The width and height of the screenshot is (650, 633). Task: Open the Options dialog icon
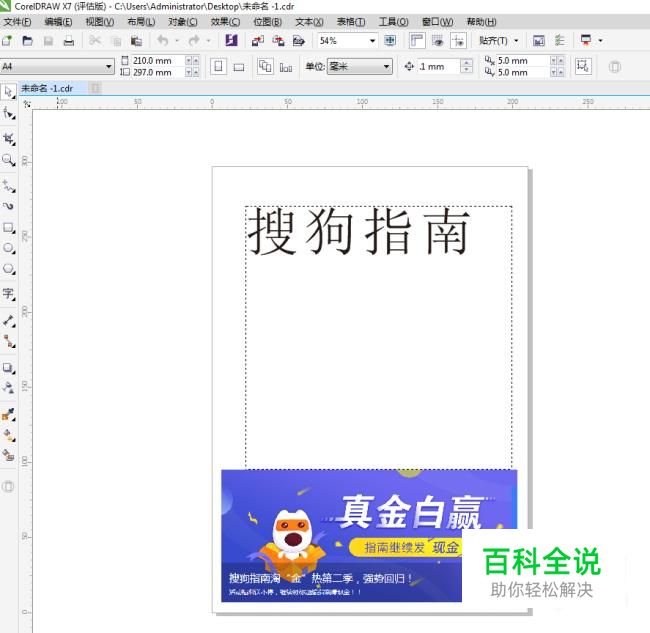[x=559, y=41]
